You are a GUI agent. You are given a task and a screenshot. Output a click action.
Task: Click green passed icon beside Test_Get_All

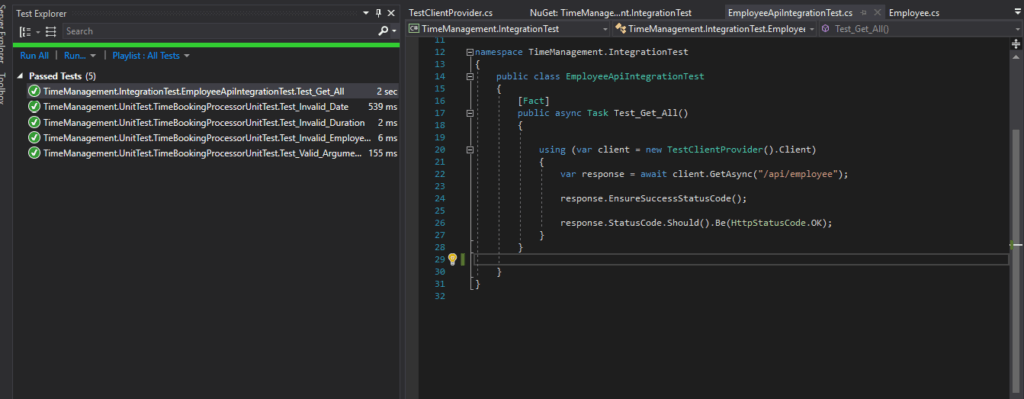[35, 91]
